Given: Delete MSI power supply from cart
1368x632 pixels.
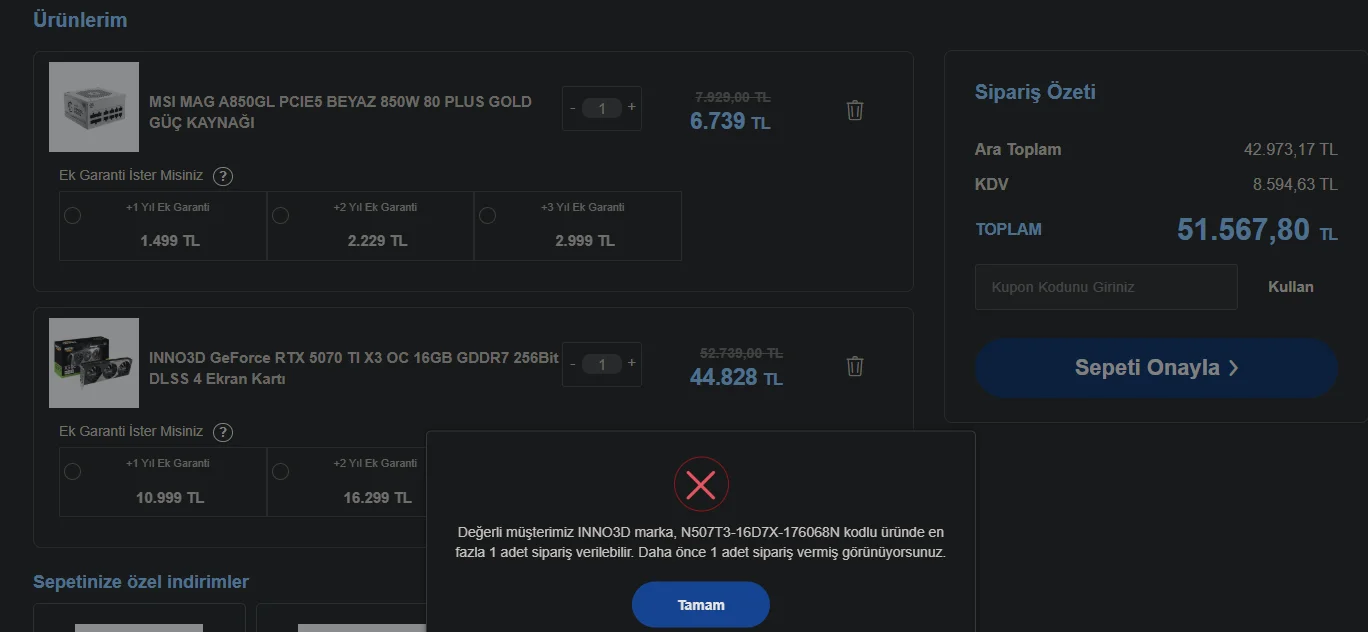Looking at the screenshot, I should pyautogui.click(x=855, y=110).
